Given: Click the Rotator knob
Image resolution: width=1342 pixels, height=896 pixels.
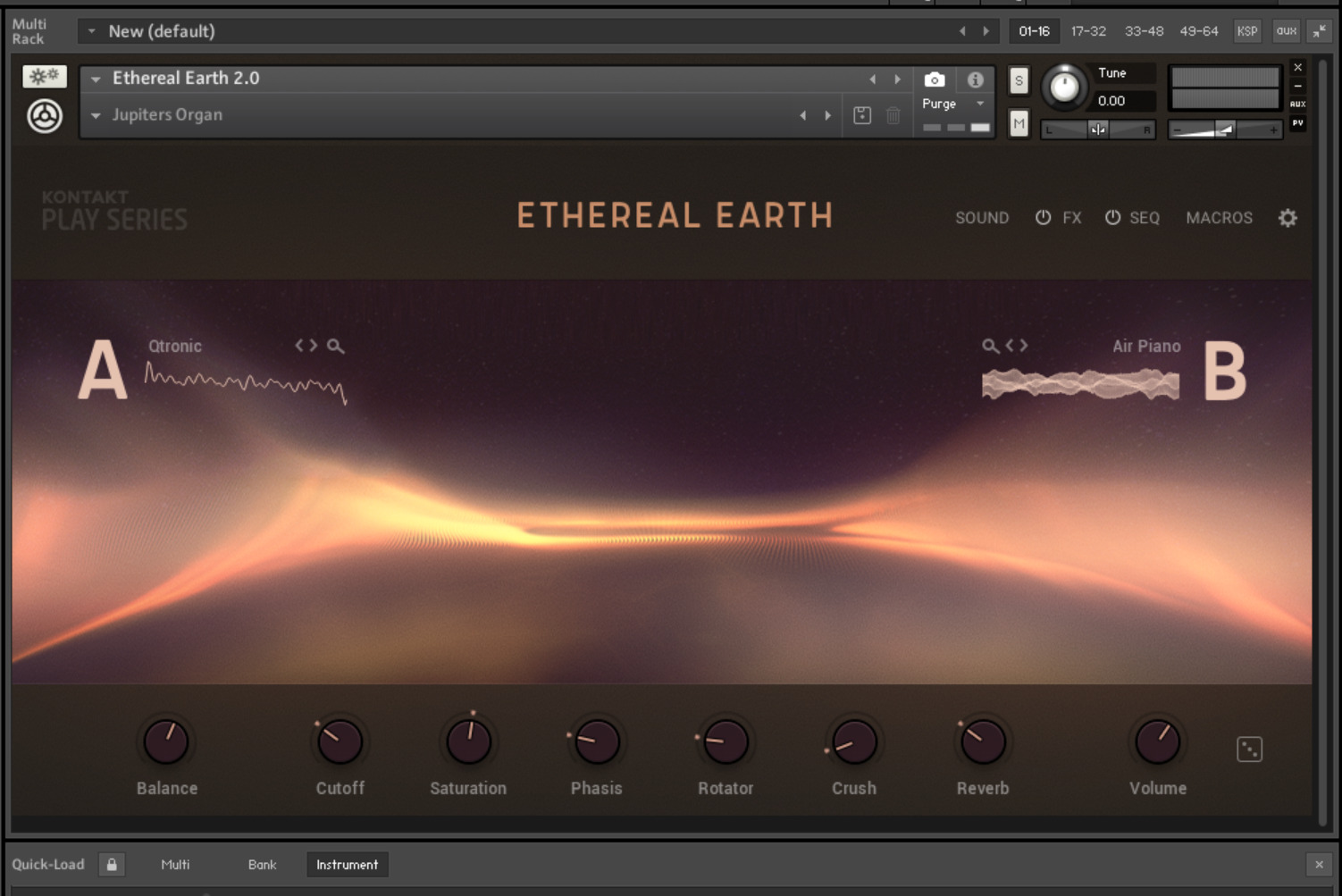Looking at the screenshot, I should click(726, 741).
